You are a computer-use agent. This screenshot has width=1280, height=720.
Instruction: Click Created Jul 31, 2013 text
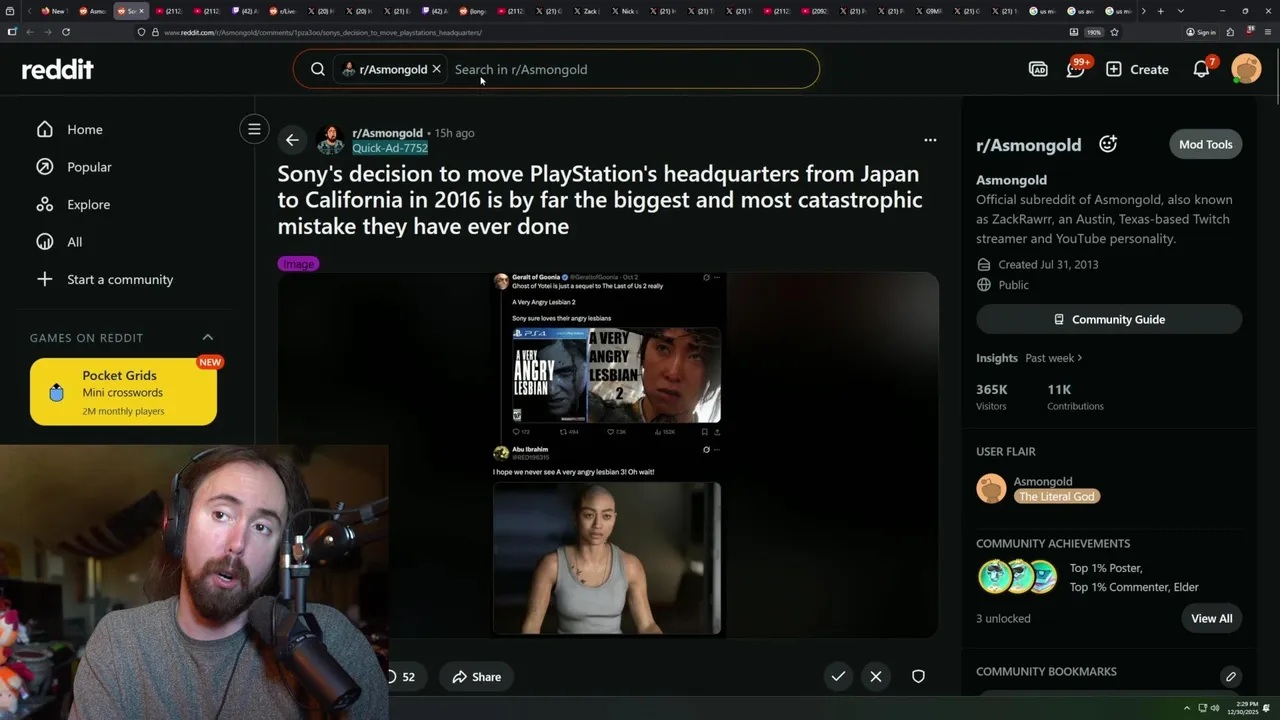coord(1048,265)
